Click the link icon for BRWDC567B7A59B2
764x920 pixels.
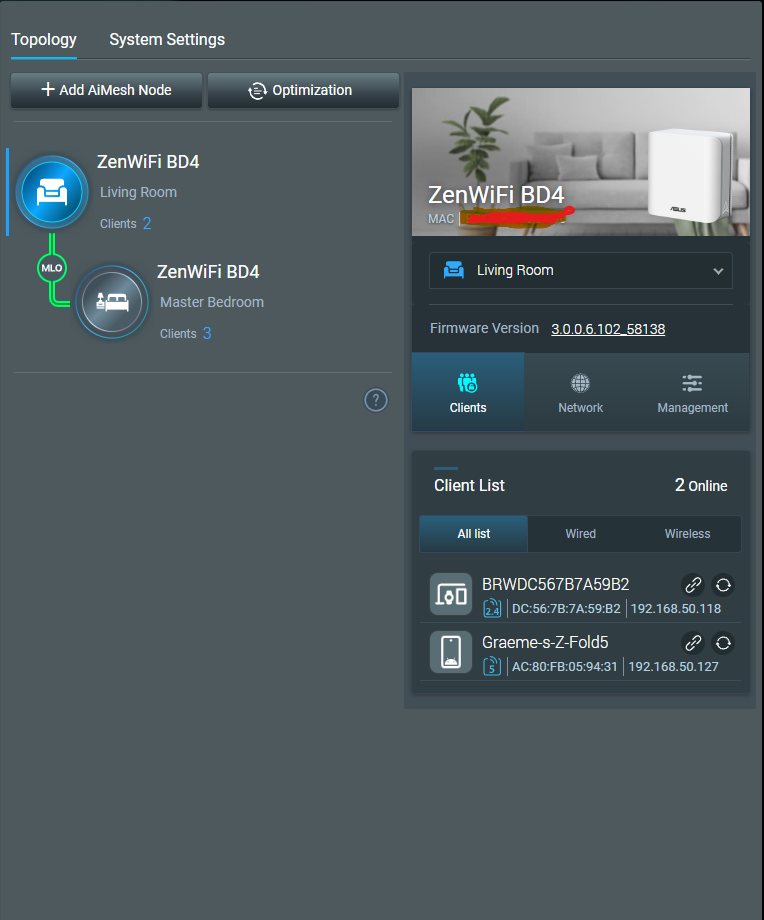pyautogui.click(x=693, y=585)
